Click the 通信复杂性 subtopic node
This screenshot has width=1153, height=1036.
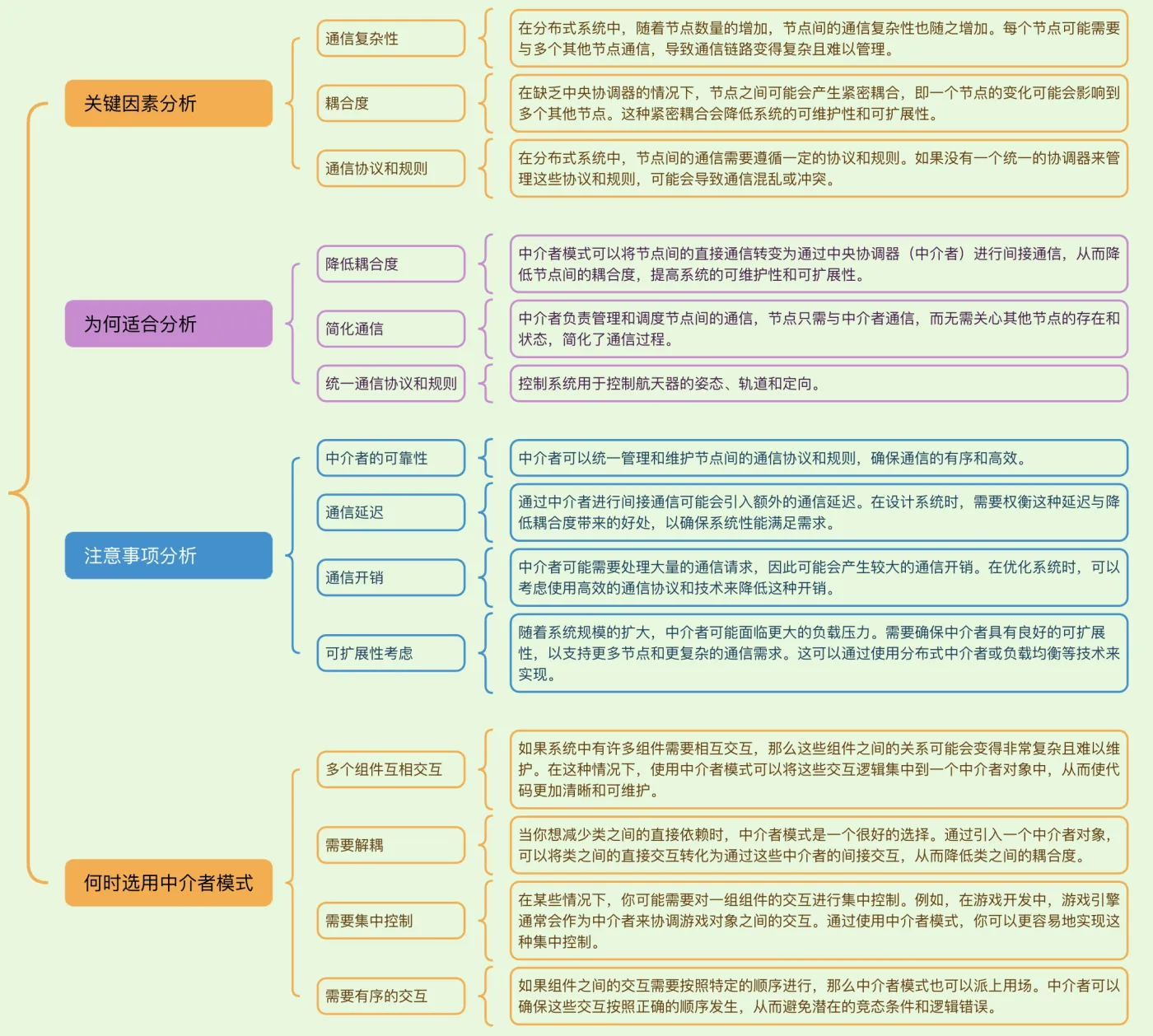[391, 39]
